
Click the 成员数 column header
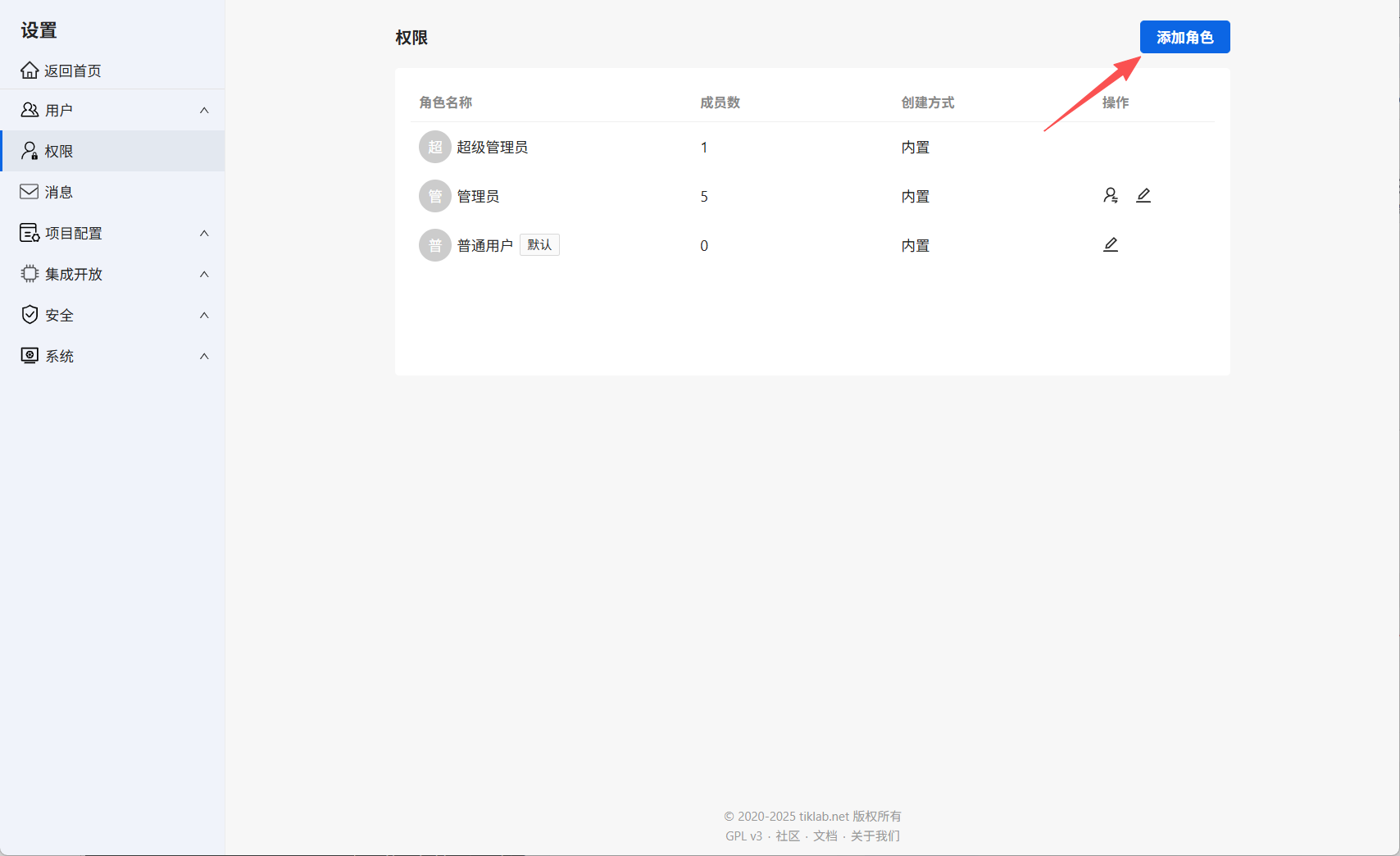click(720, 102)
